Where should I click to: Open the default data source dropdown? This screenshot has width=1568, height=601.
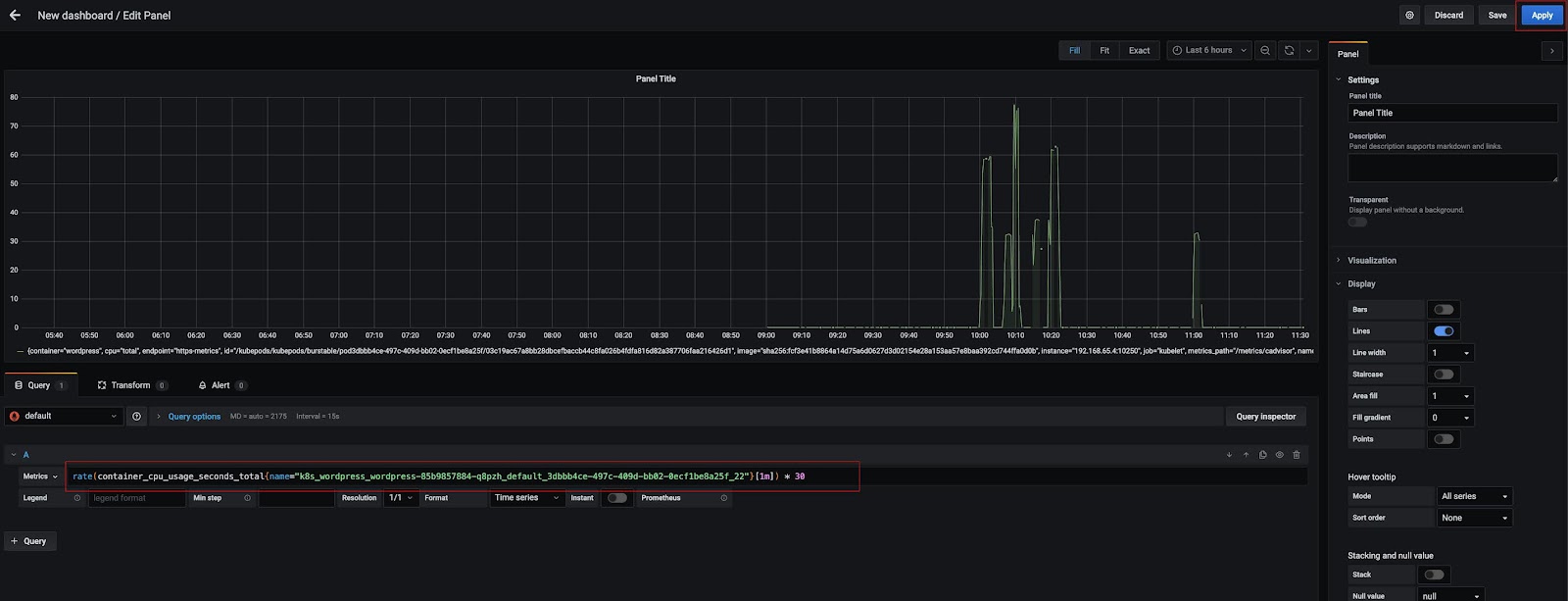click(64, 417)
